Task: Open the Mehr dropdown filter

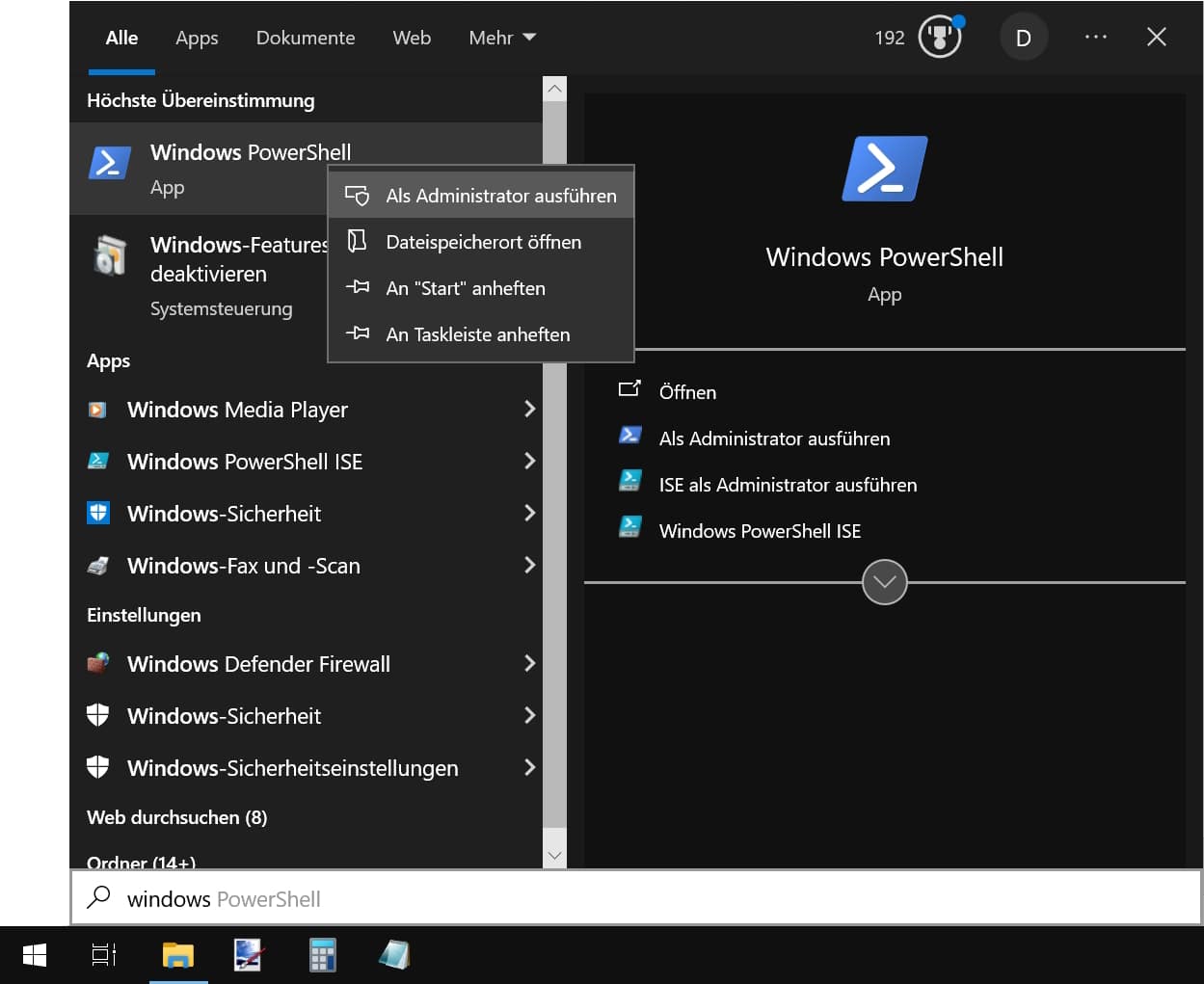Action: [x=502, y=38]
